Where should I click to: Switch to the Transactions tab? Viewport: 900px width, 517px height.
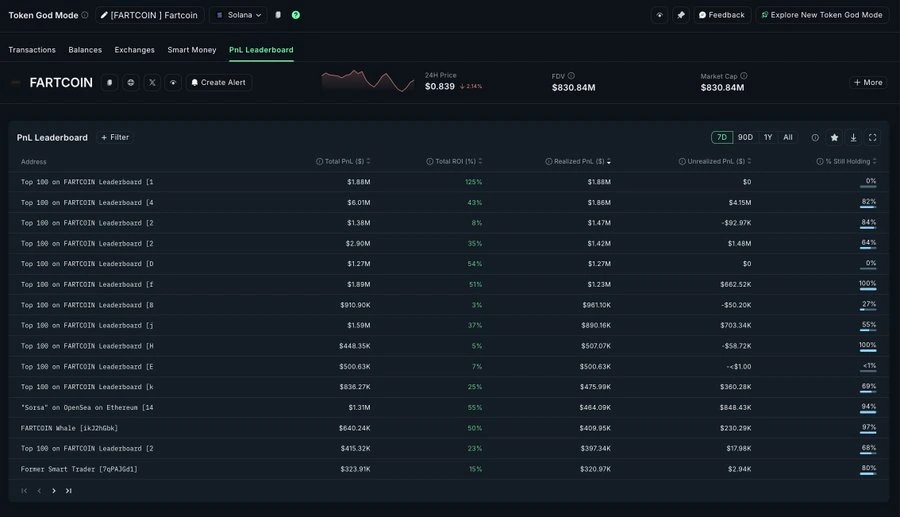pyautogui.click(x=32, y=50)
